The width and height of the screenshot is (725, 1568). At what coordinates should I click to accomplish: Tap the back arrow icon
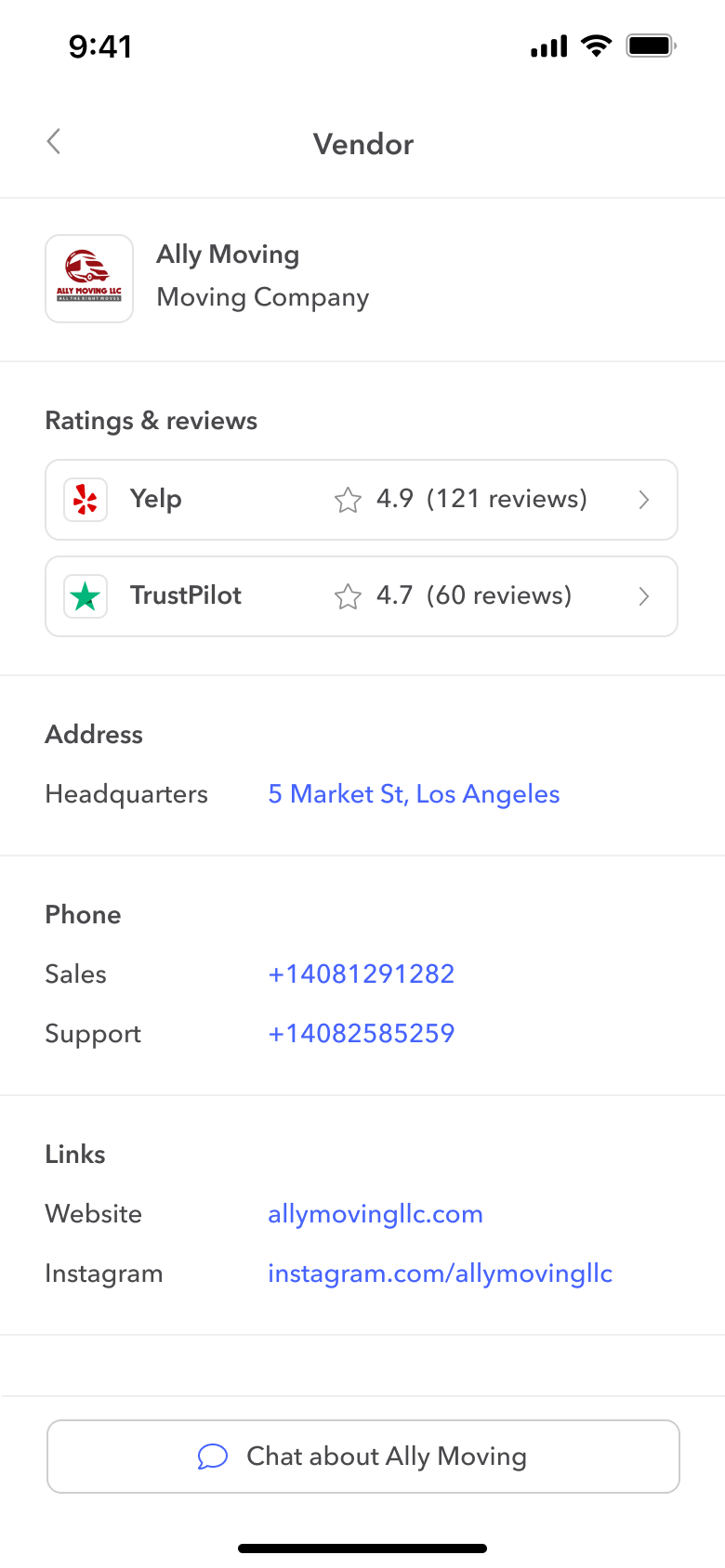coord(54,142)
